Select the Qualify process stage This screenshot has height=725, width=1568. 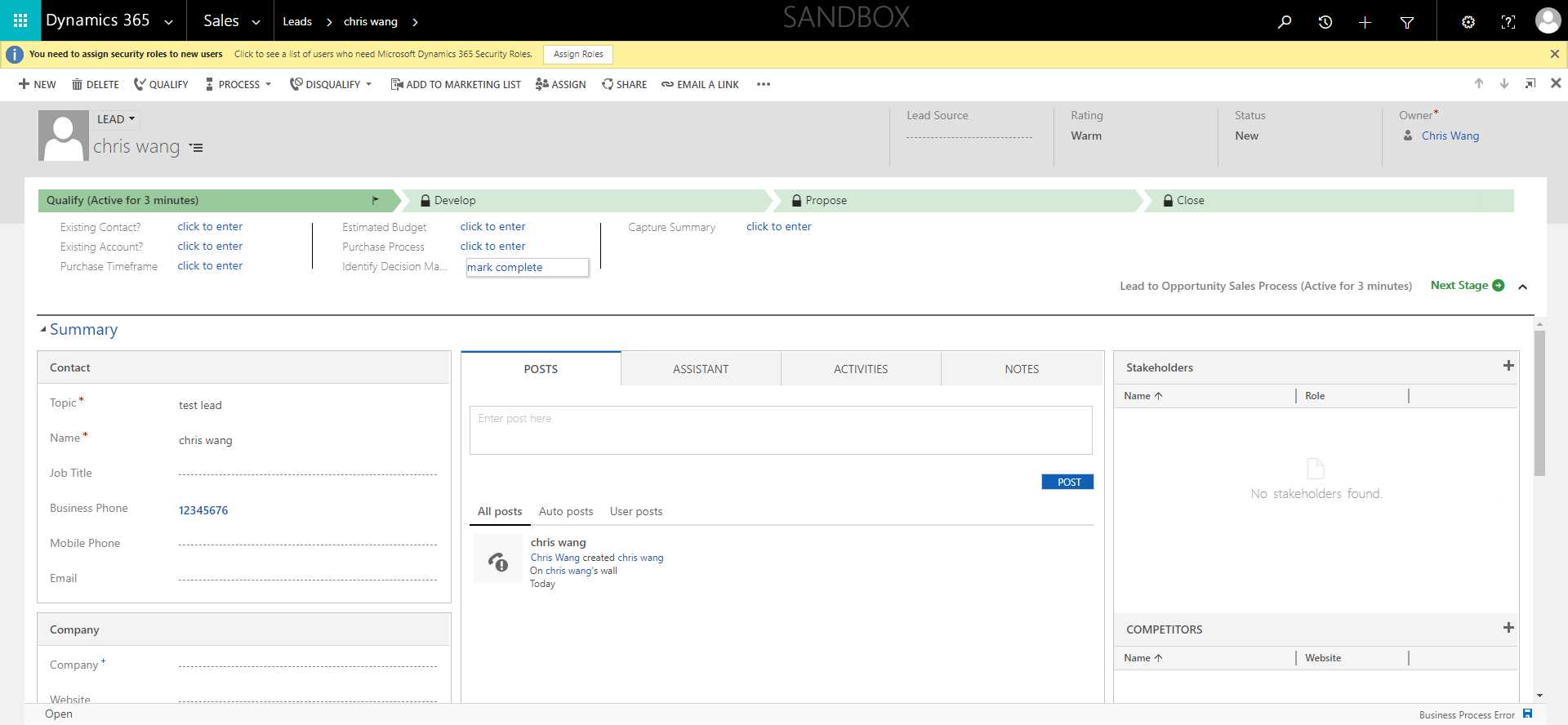point(219,200)
